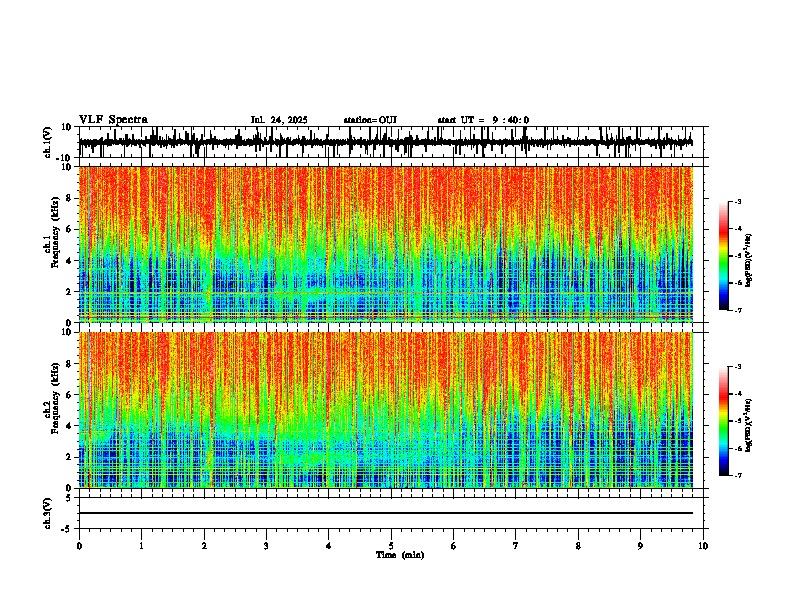Click the ch.1 colorbar log(PSD) label
Image resolution: width=792 pixels, height=612 pixels.
[749, 261]
